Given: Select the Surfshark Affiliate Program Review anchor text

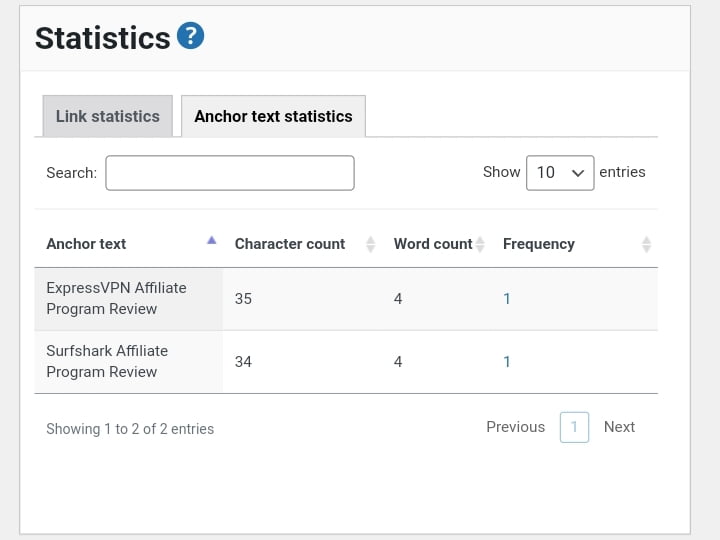Looking at the screenshot, I should 107,361.
